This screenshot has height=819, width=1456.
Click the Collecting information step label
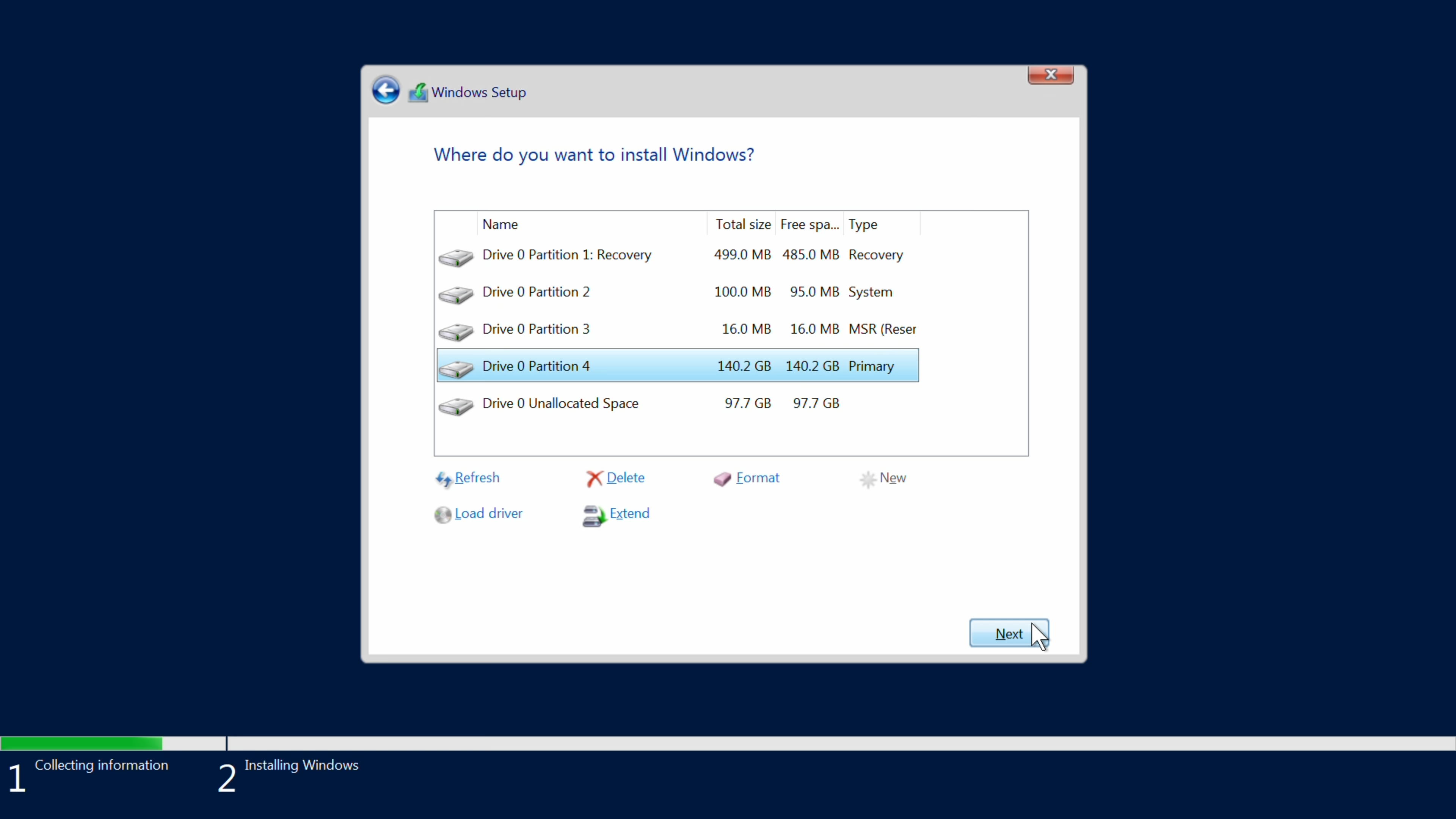(101, 765)
